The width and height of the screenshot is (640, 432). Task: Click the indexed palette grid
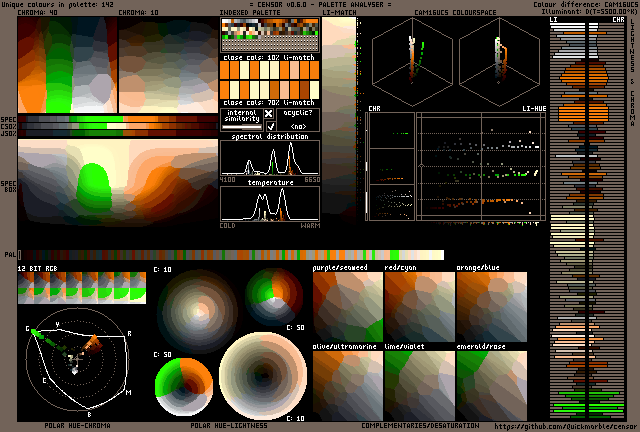click(270, 35)
